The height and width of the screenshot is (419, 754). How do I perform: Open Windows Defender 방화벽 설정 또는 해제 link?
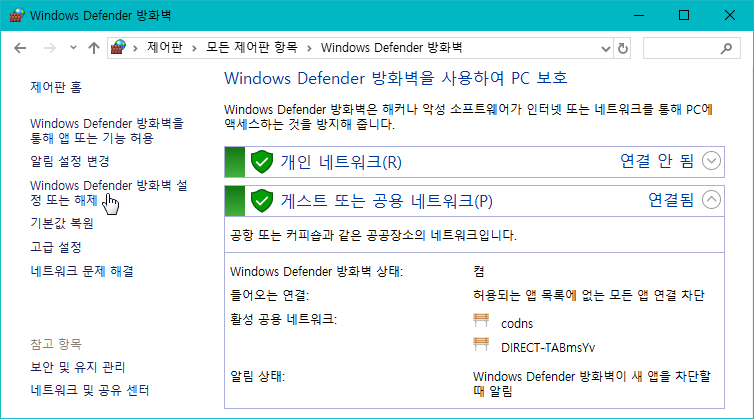pos(109,192)
